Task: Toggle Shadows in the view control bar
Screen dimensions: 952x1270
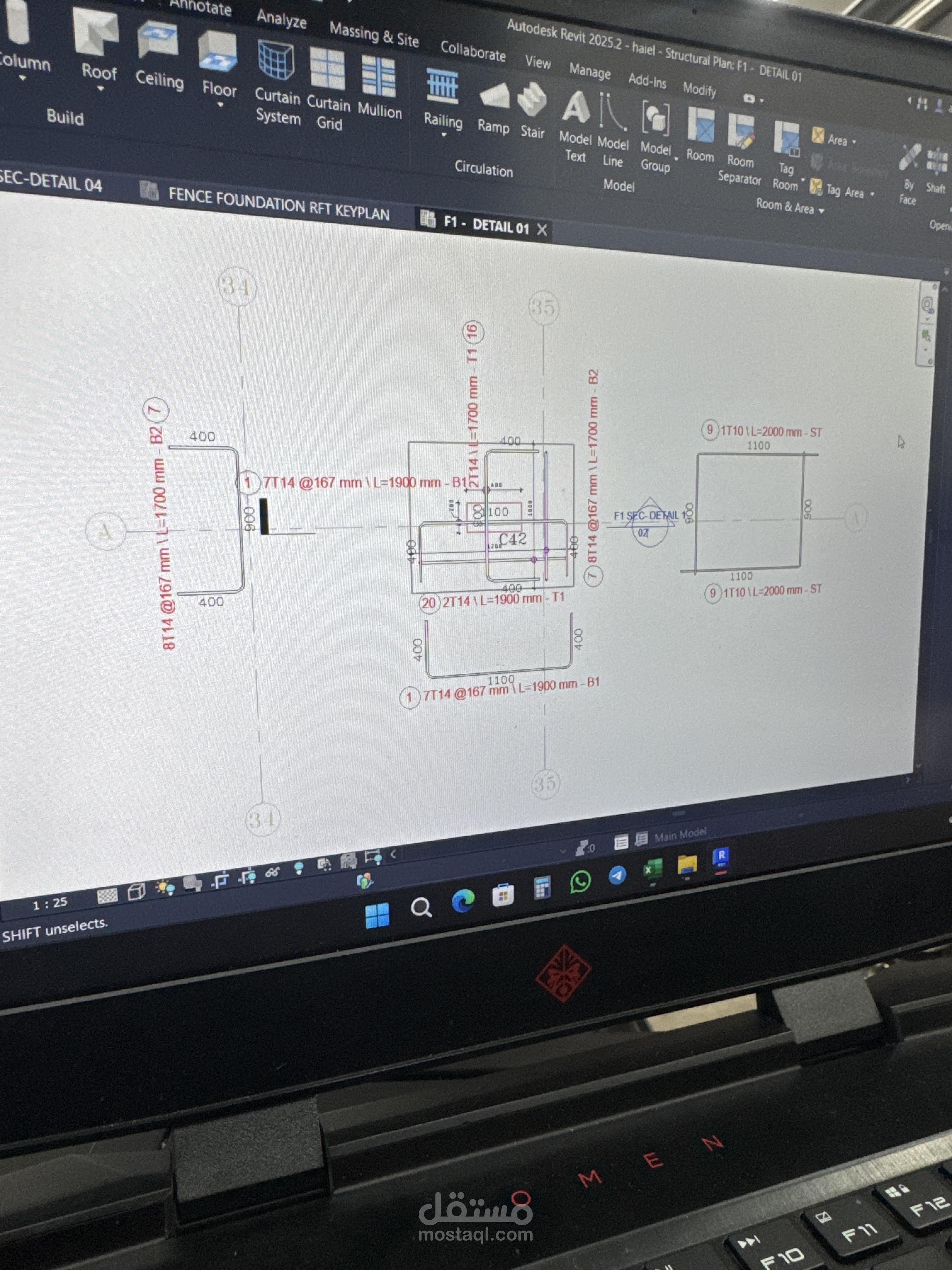Action: coord(193,884)
